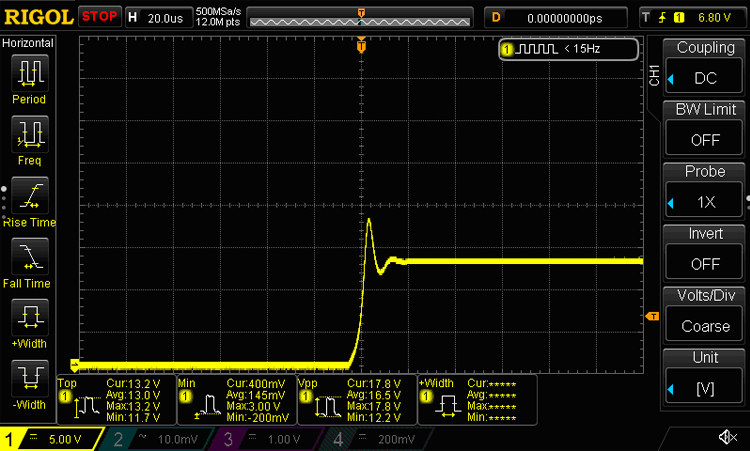Click the rising edge trigger icon
This screenshot has width=750, height=451.
click(662, 18)
